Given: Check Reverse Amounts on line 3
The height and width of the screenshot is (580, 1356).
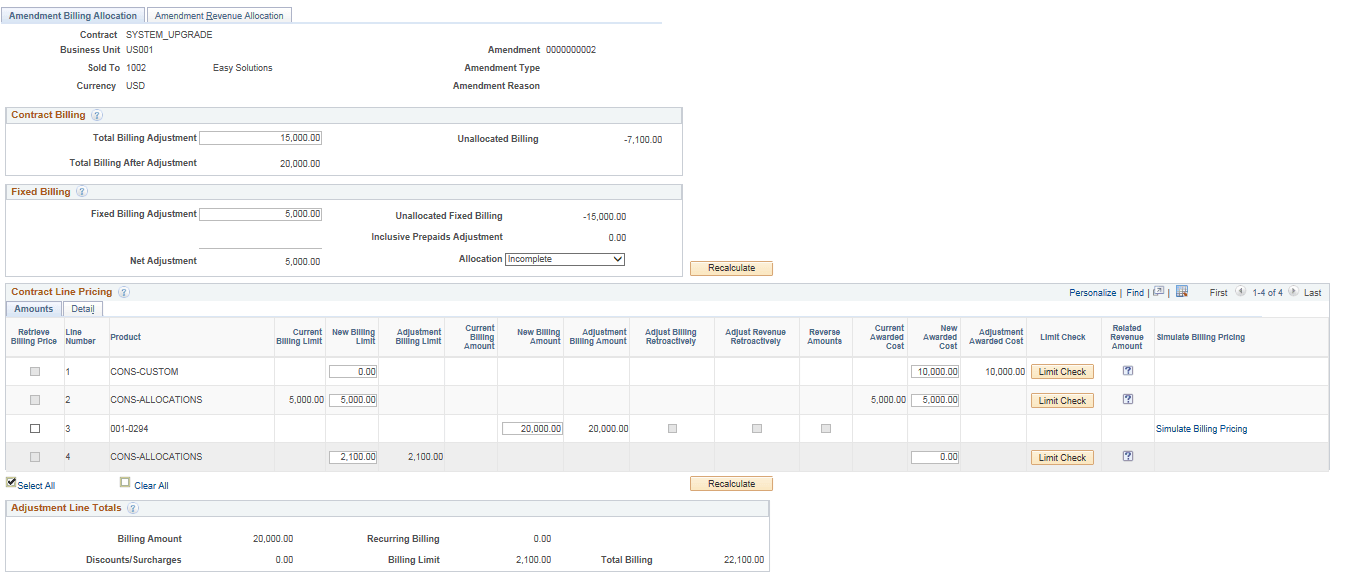Looking at the screenshot, I should pyautogui.click(x=825, y=427).
